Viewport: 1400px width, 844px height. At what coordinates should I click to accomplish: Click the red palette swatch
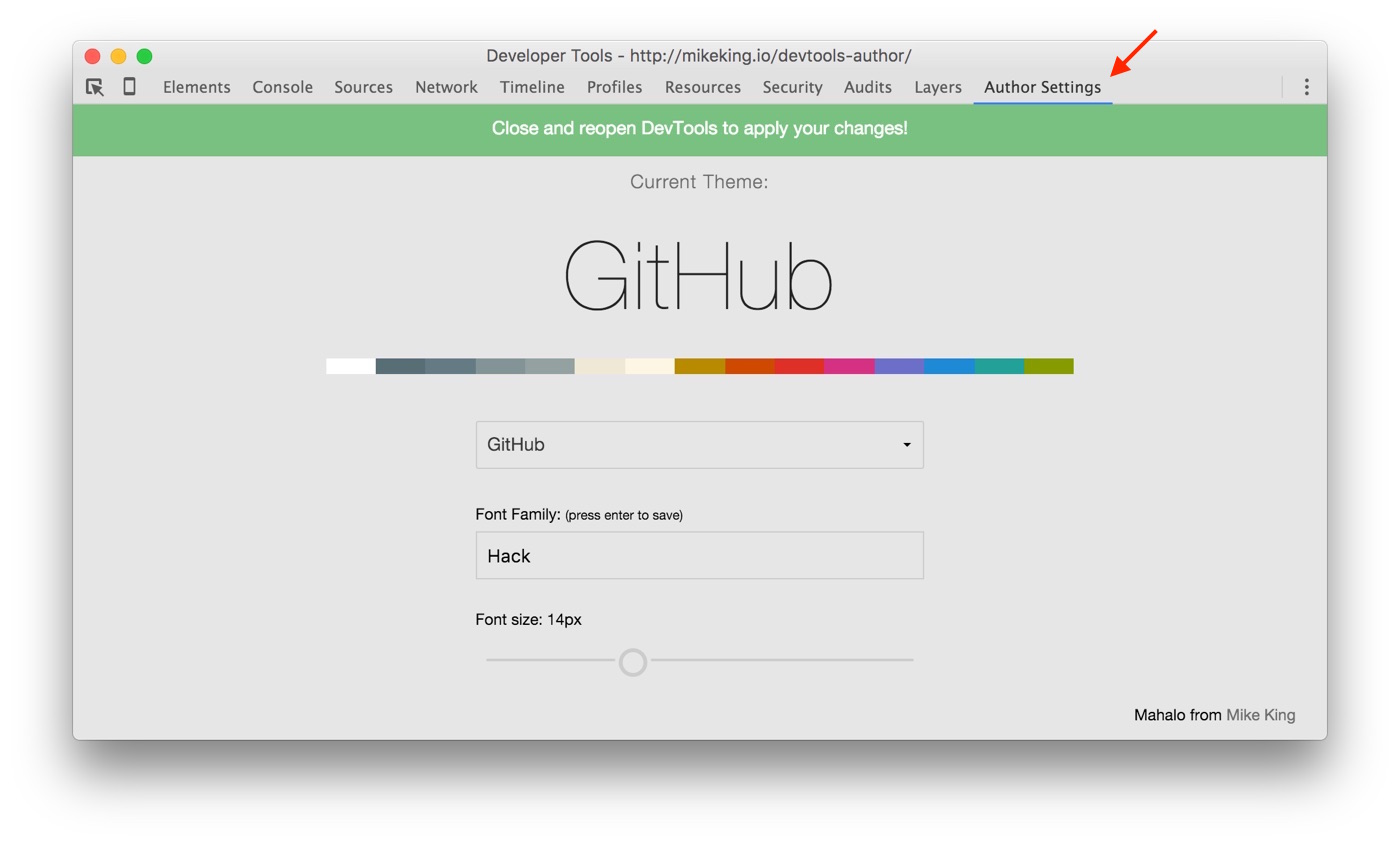tap(800, 366)
